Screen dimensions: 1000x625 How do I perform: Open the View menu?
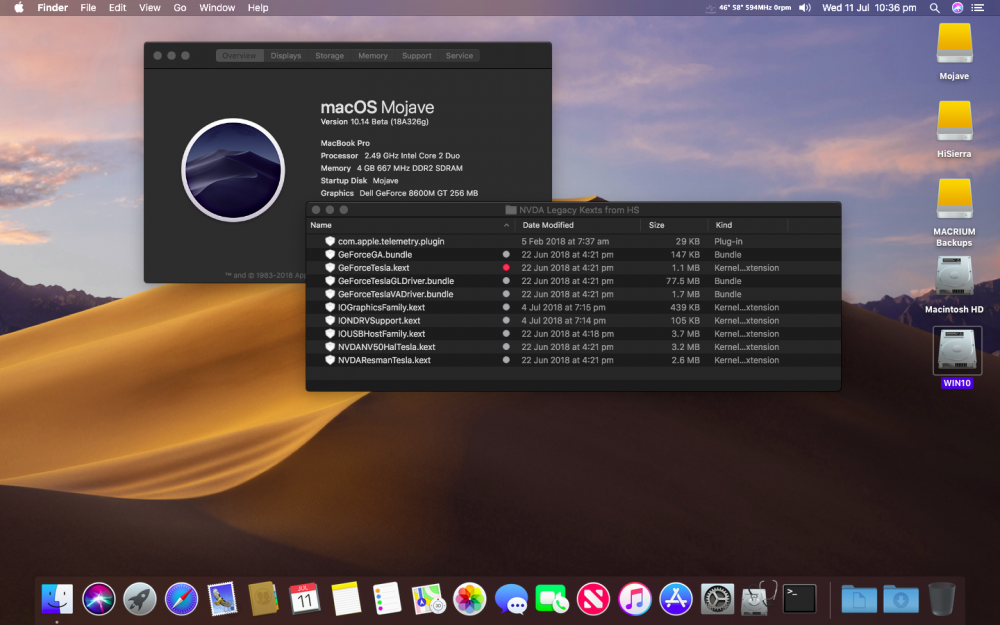pos(150,8)
